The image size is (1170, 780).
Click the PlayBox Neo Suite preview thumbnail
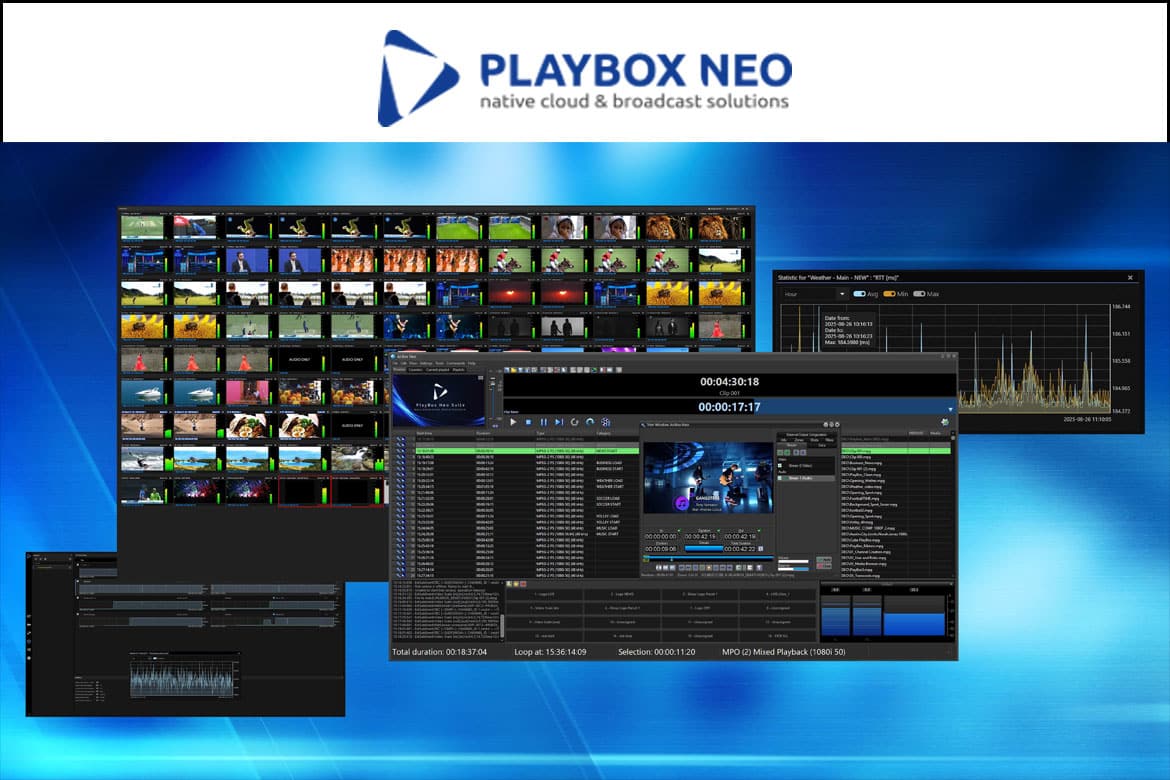[x=439, y=400]
